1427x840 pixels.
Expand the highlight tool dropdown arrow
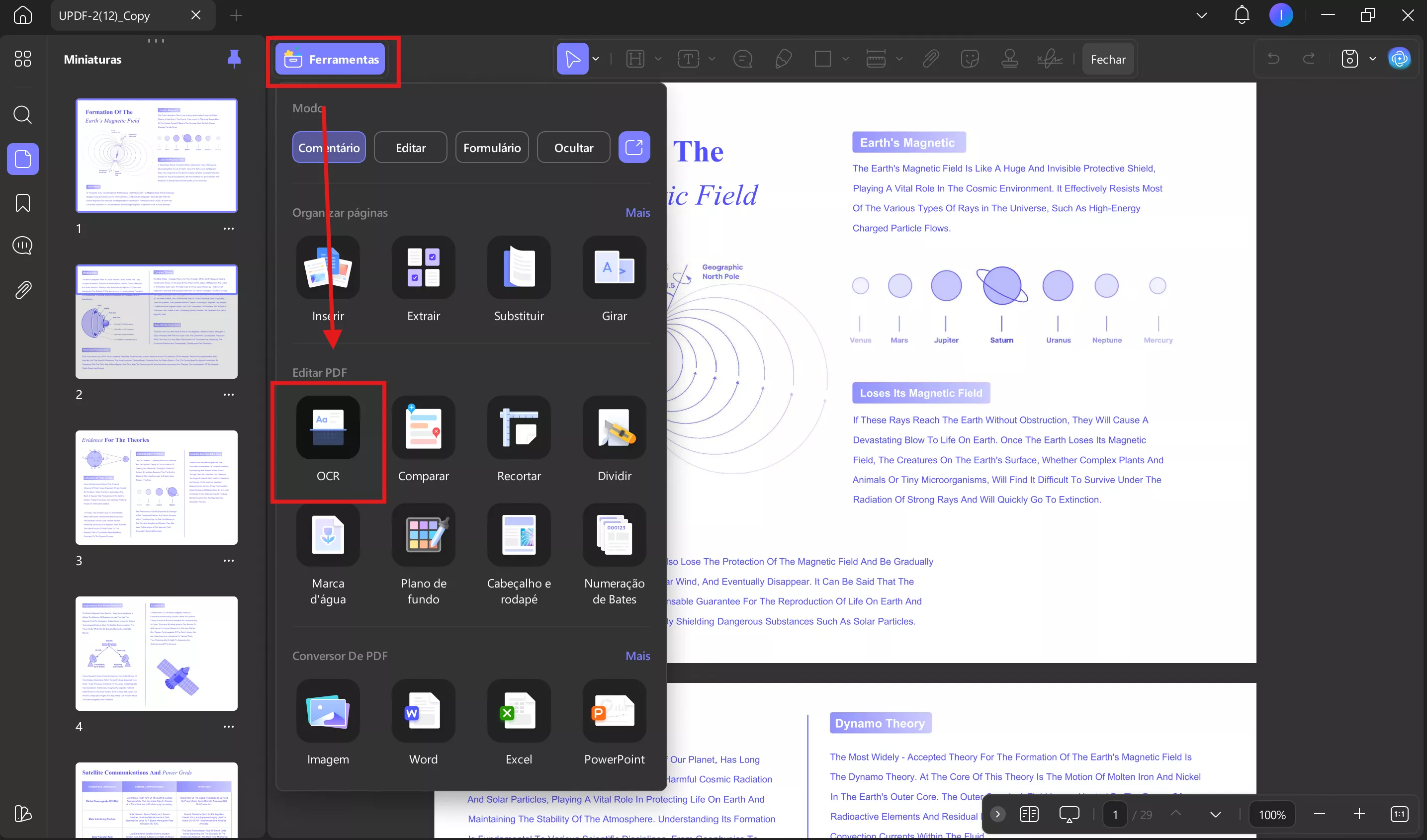point(658,59)
